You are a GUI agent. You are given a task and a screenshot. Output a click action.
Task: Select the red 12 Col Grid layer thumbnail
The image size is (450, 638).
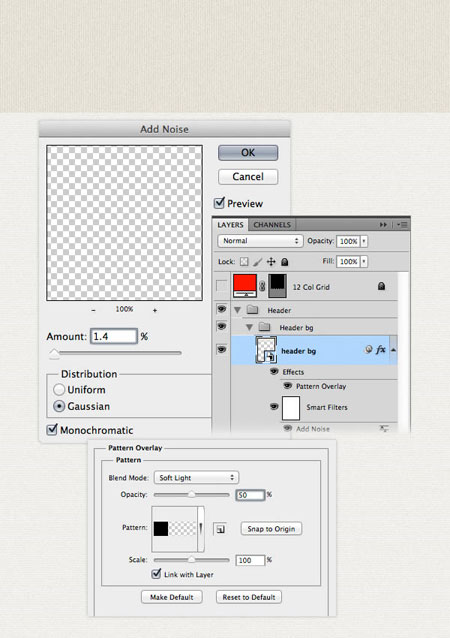coord(245,286)
